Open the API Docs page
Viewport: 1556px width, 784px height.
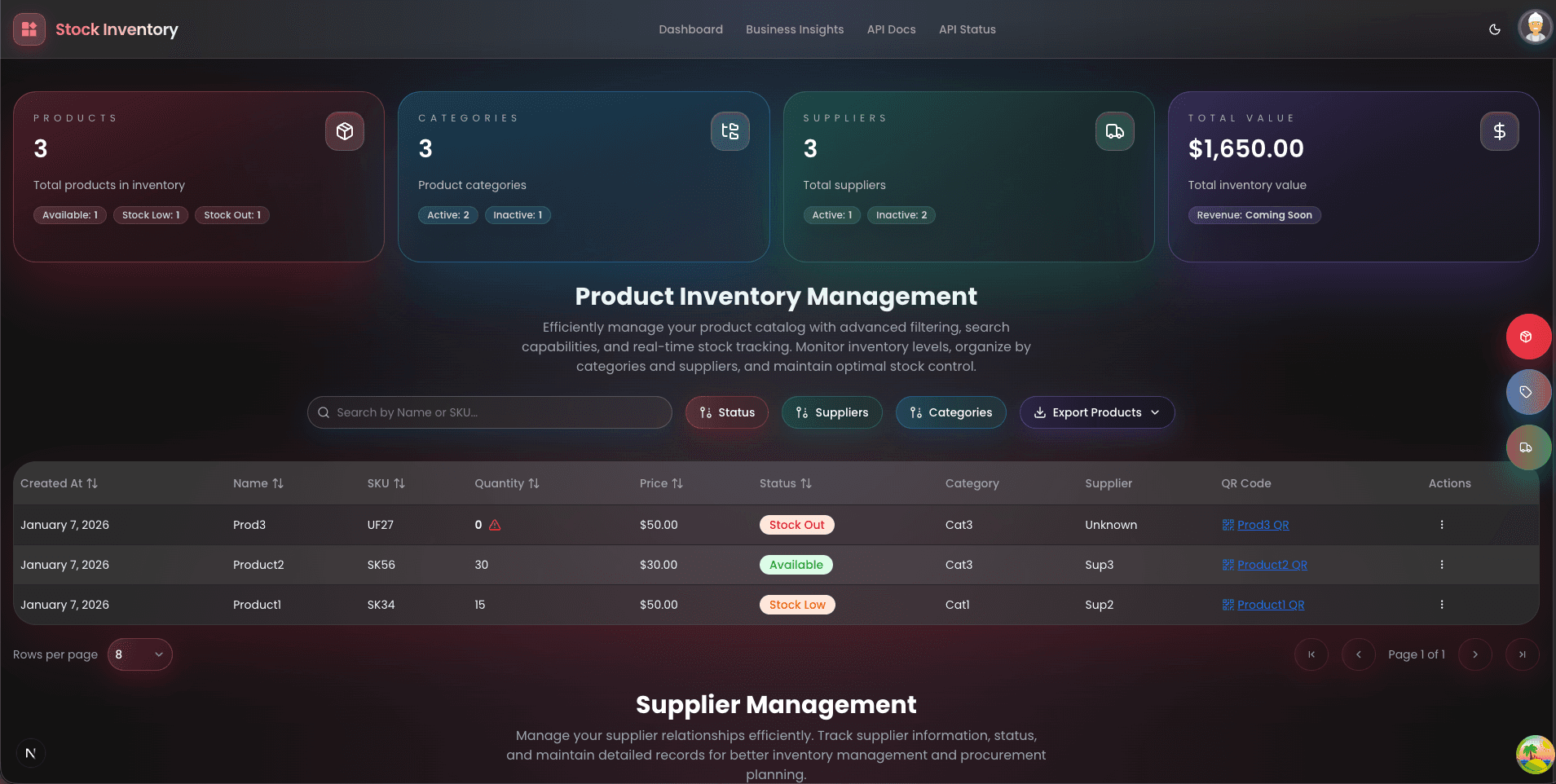pos(891,29)
